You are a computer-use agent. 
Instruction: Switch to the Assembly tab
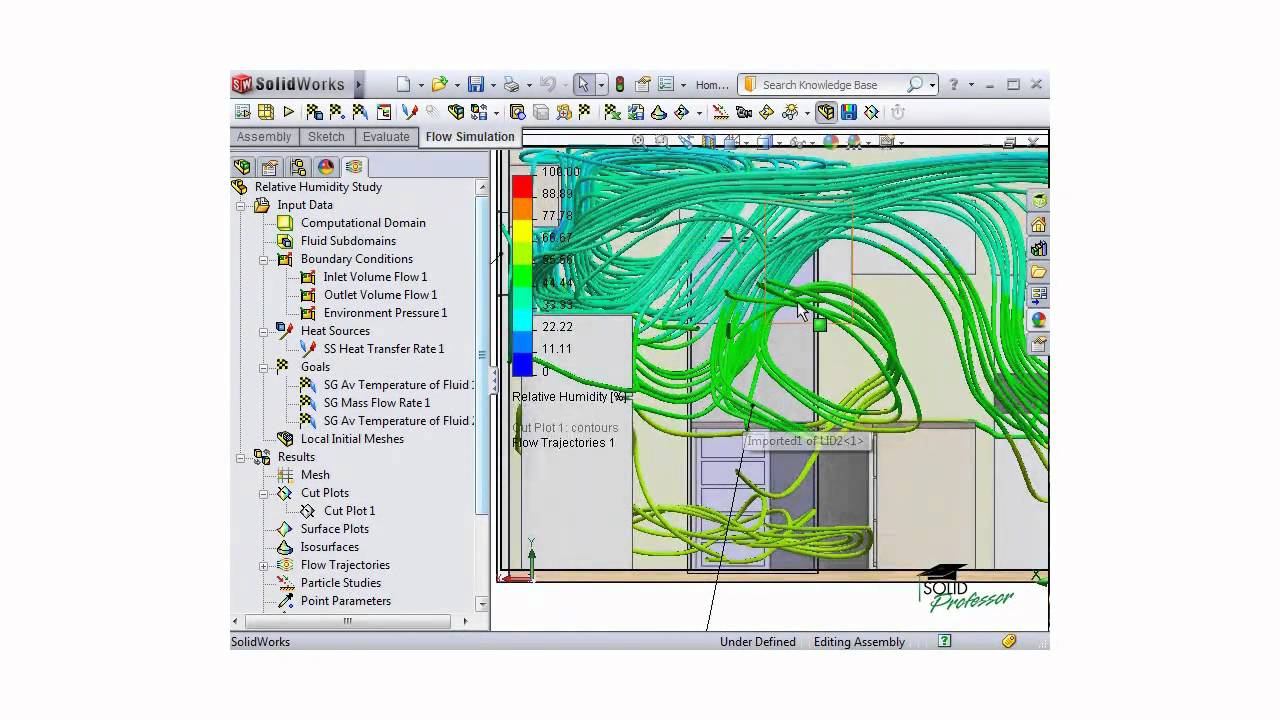click(264, 137)
